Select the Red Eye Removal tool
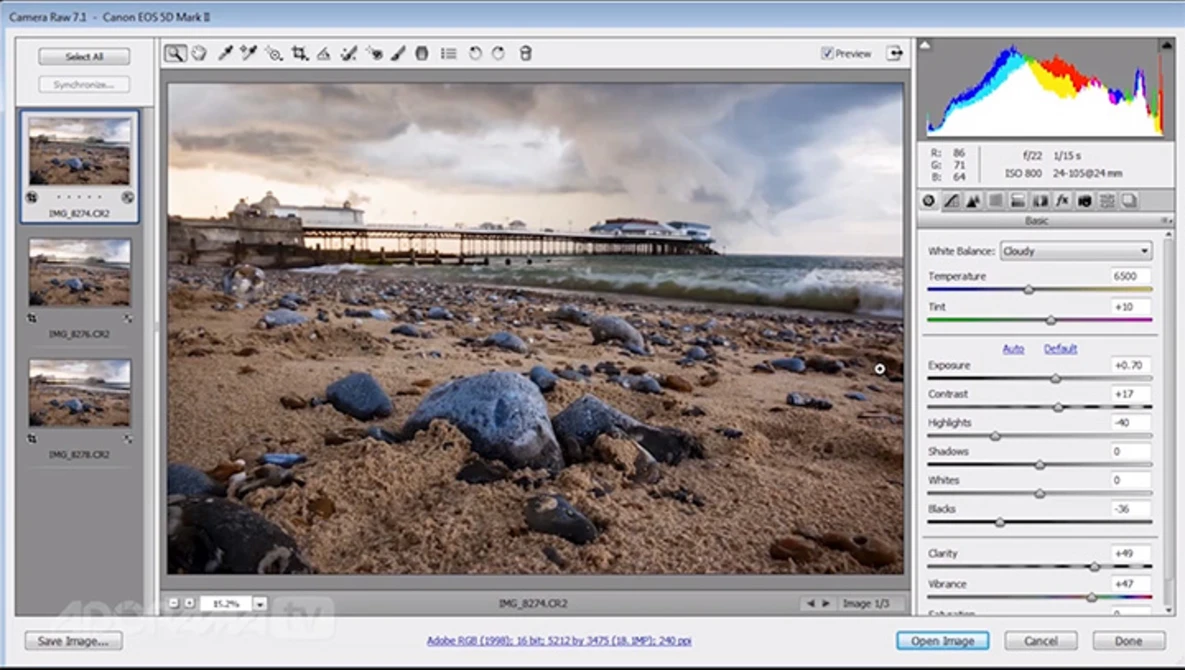Viewport: 1185px width, 670px height. coord(373,54)
